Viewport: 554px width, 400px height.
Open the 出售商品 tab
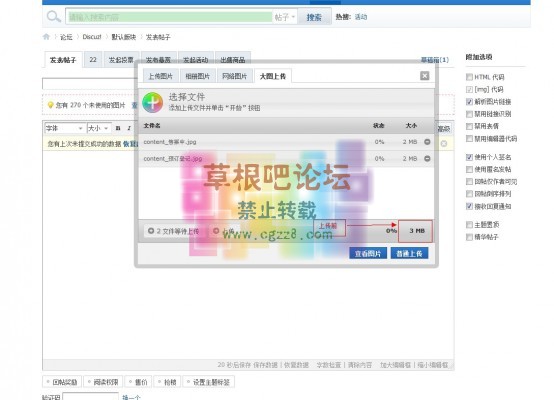232,60
